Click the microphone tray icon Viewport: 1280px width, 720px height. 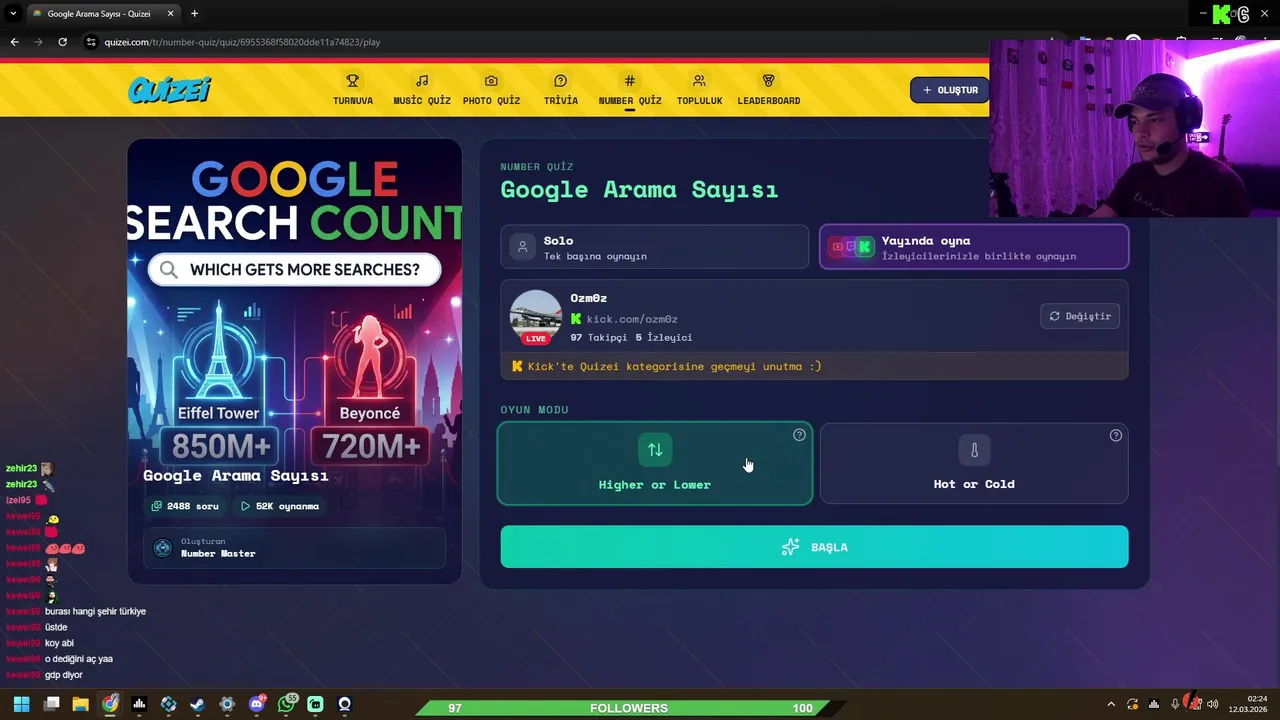tap(1175, 705)
